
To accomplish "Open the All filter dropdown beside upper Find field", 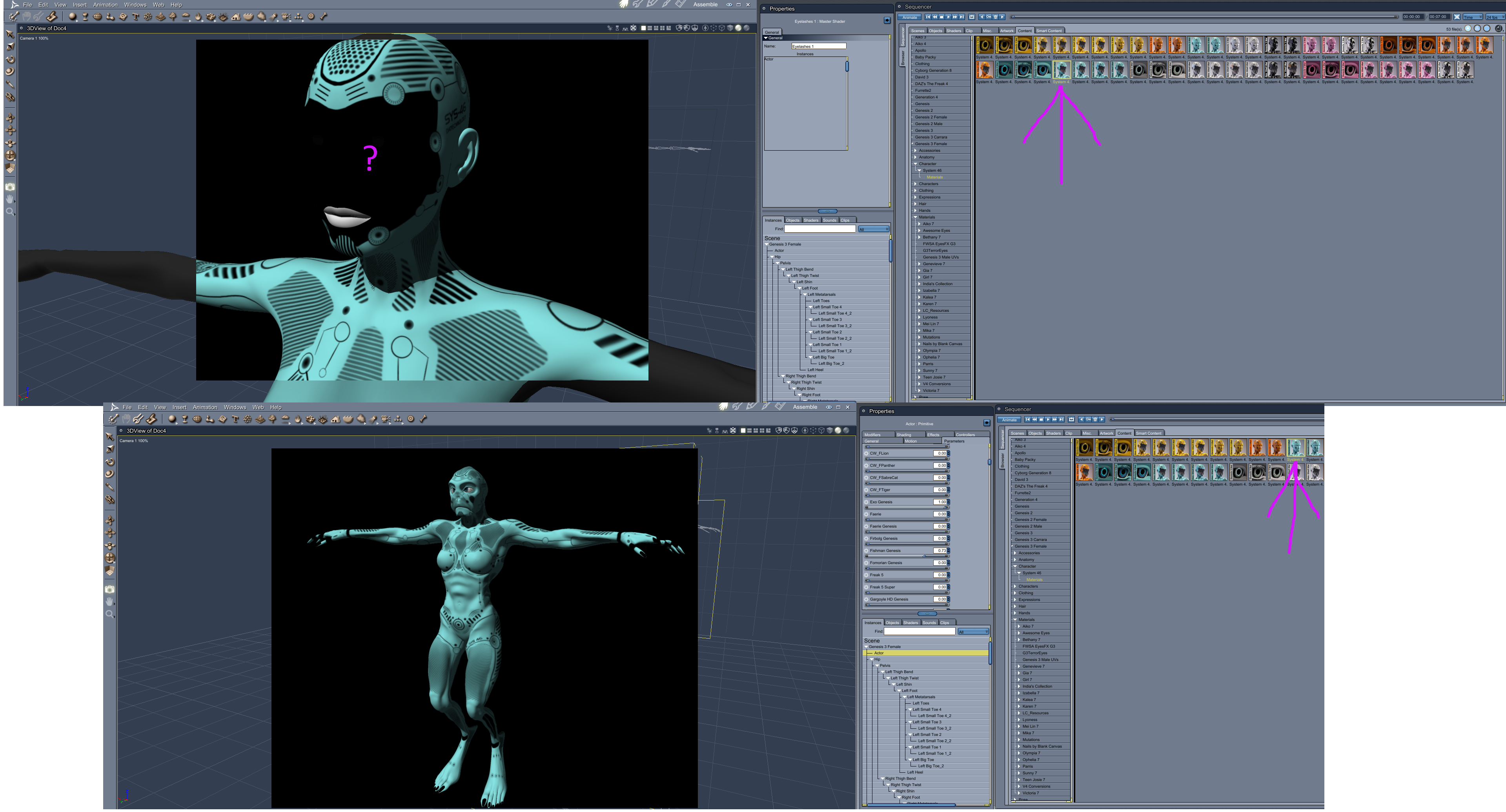I will [x=874, y=229].
